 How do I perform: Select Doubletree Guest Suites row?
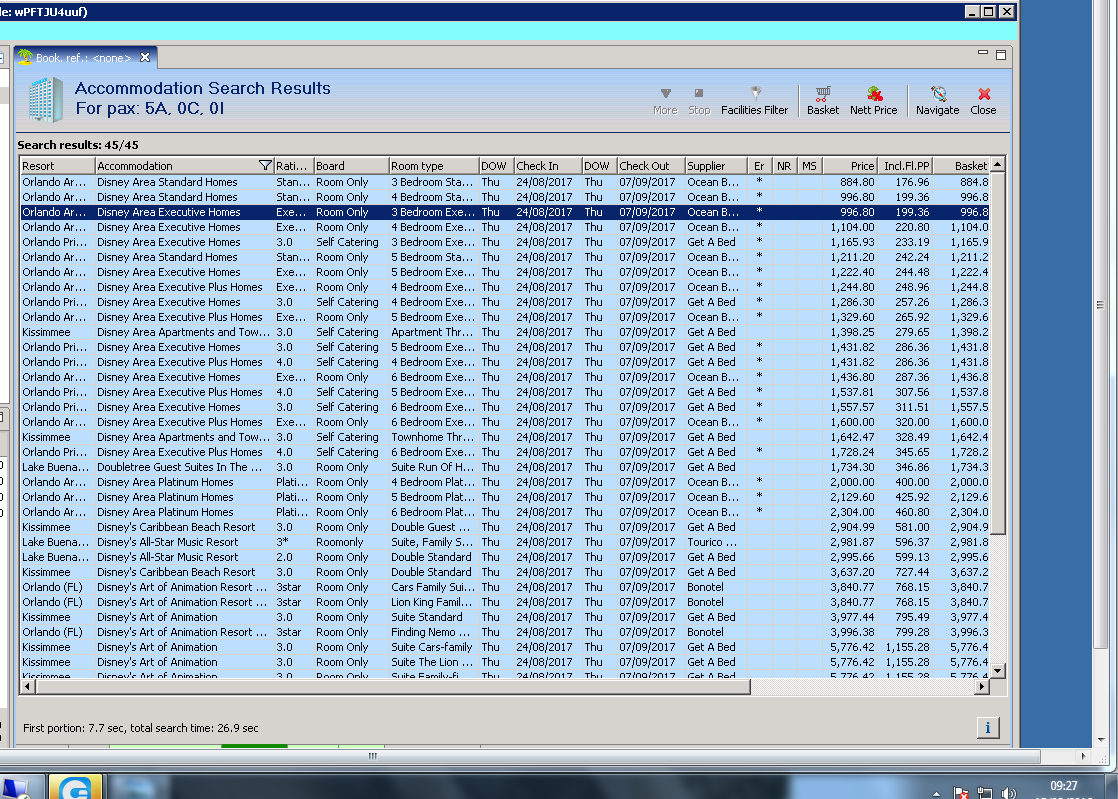(x=505, y=467)
